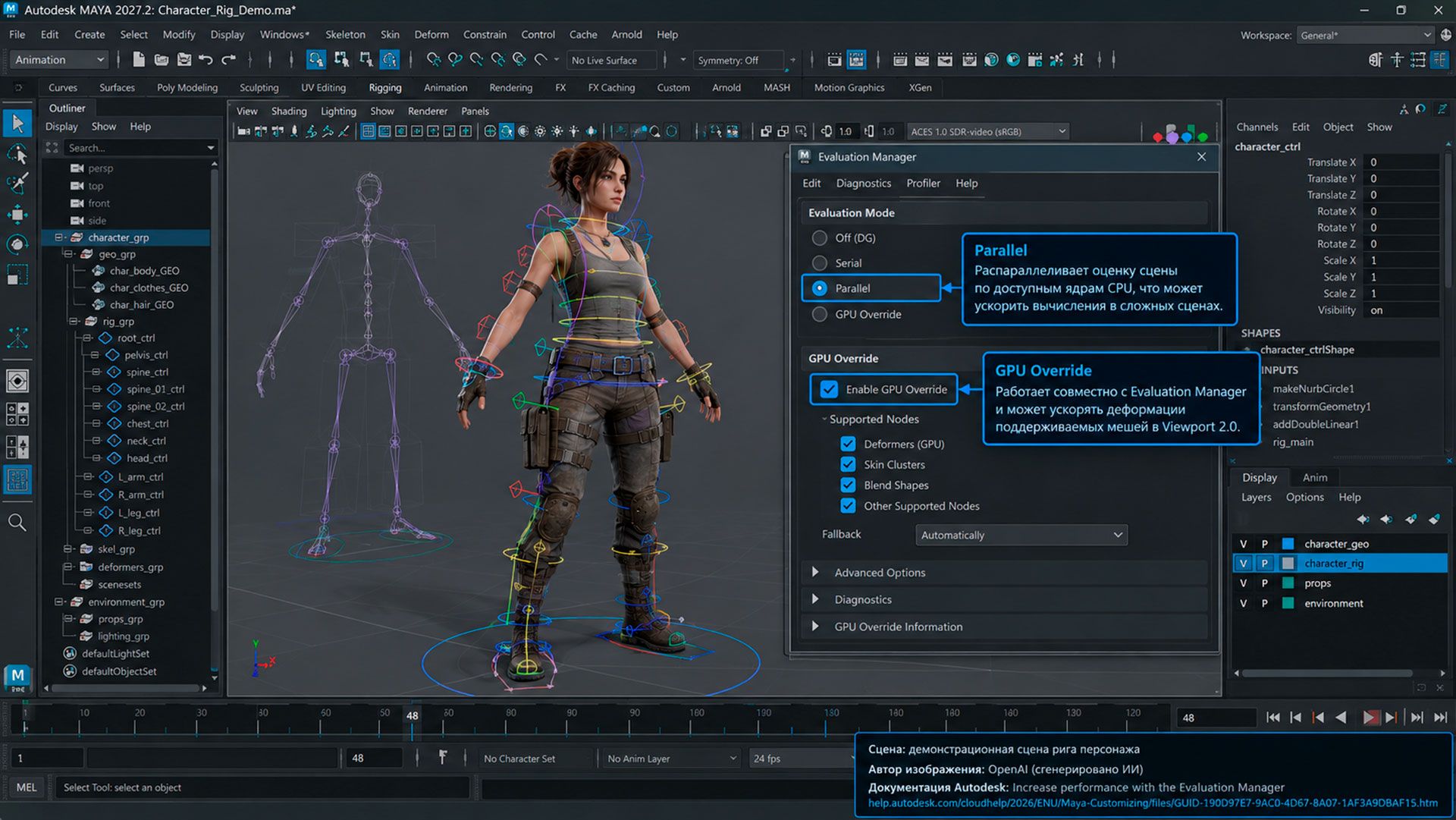Image resolution: width=1456 pixels, height=820 pixels.
Task: Select the Off (DG) evaluation mode
Action: (x=820, y=238)
